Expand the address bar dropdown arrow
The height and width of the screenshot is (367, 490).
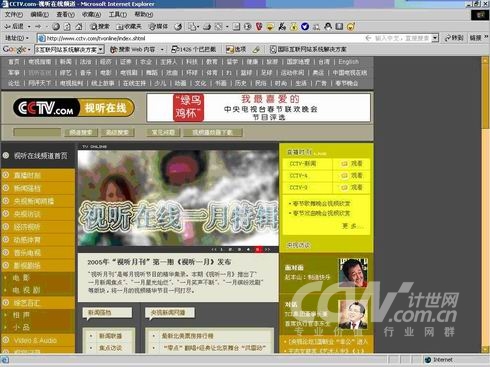click(x=435, y=38)
